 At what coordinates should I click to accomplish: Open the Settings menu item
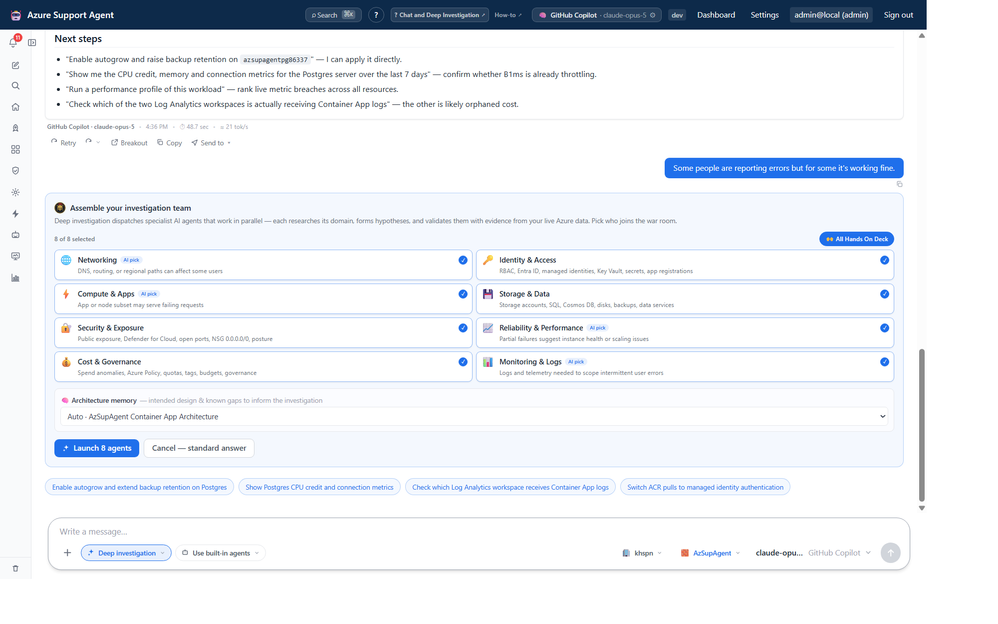point(764,15)
